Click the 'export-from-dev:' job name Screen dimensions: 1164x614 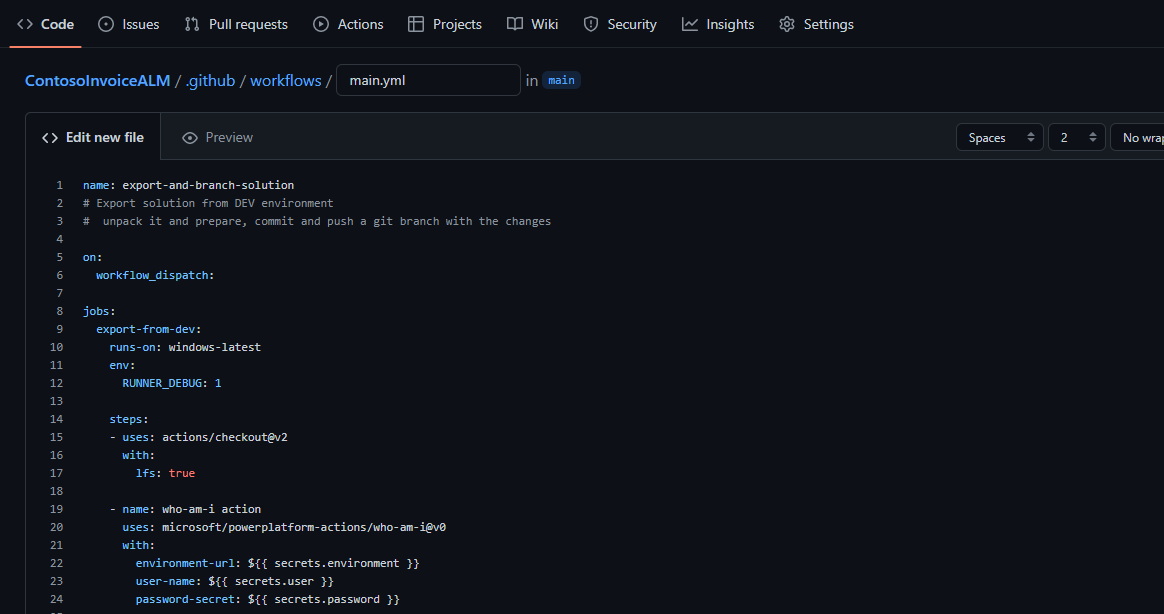point(148,329)
